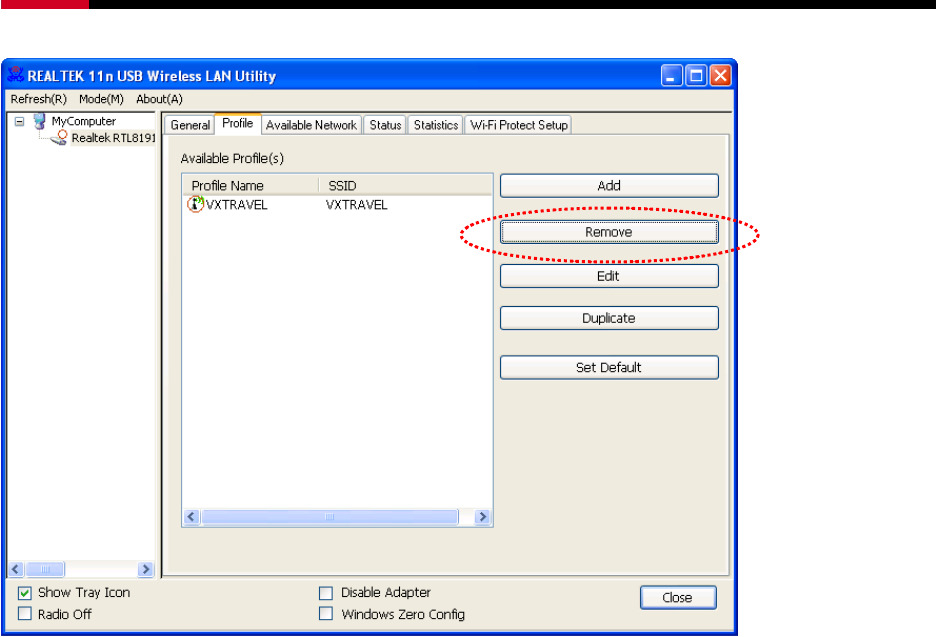Collapse the MyComputer tree node
Image resolution: width=936 pixels, height=637 pixels.
click(x=17, y=121)
